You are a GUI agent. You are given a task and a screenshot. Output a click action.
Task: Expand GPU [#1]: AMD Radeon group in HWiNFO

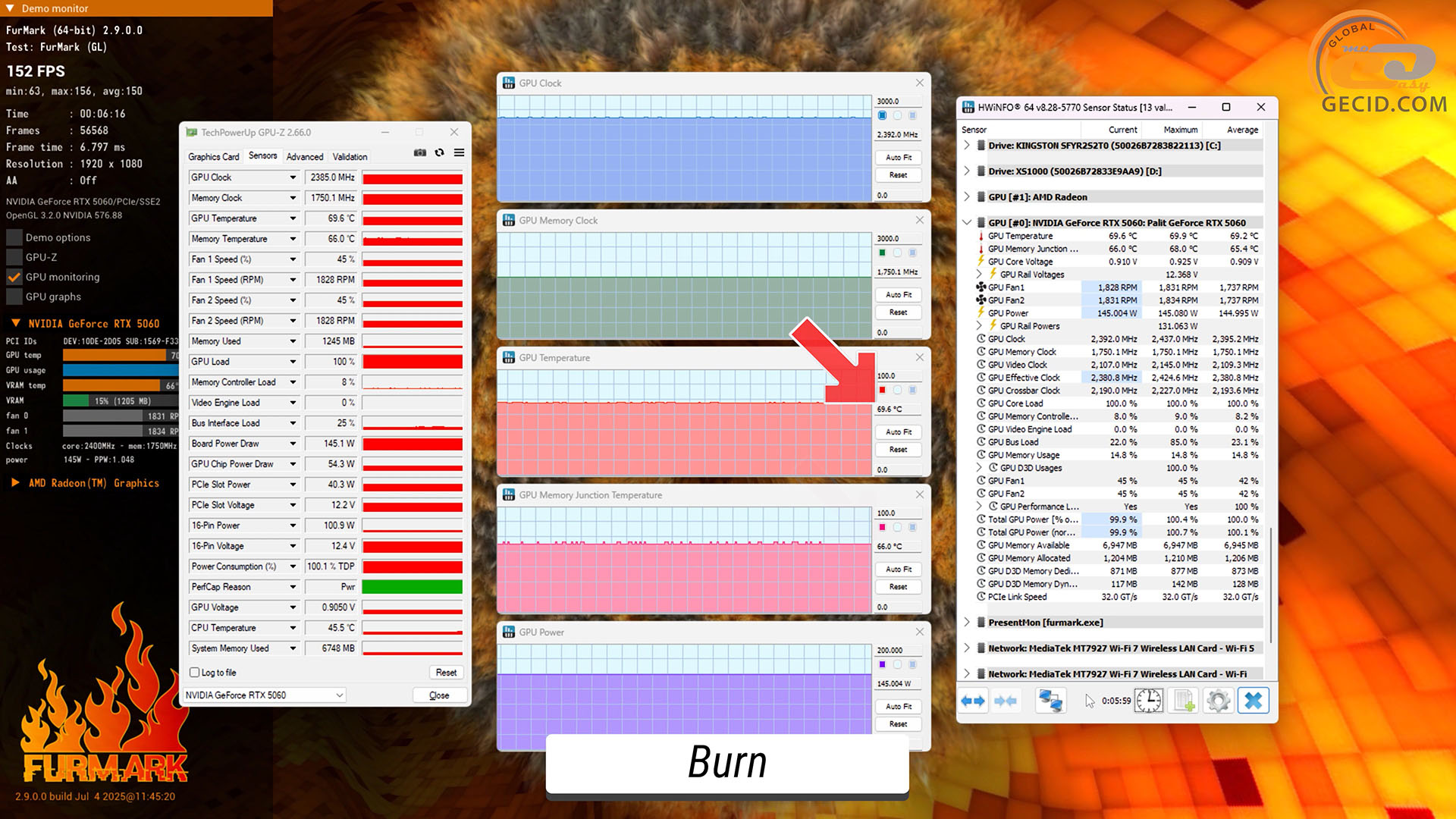967,196
